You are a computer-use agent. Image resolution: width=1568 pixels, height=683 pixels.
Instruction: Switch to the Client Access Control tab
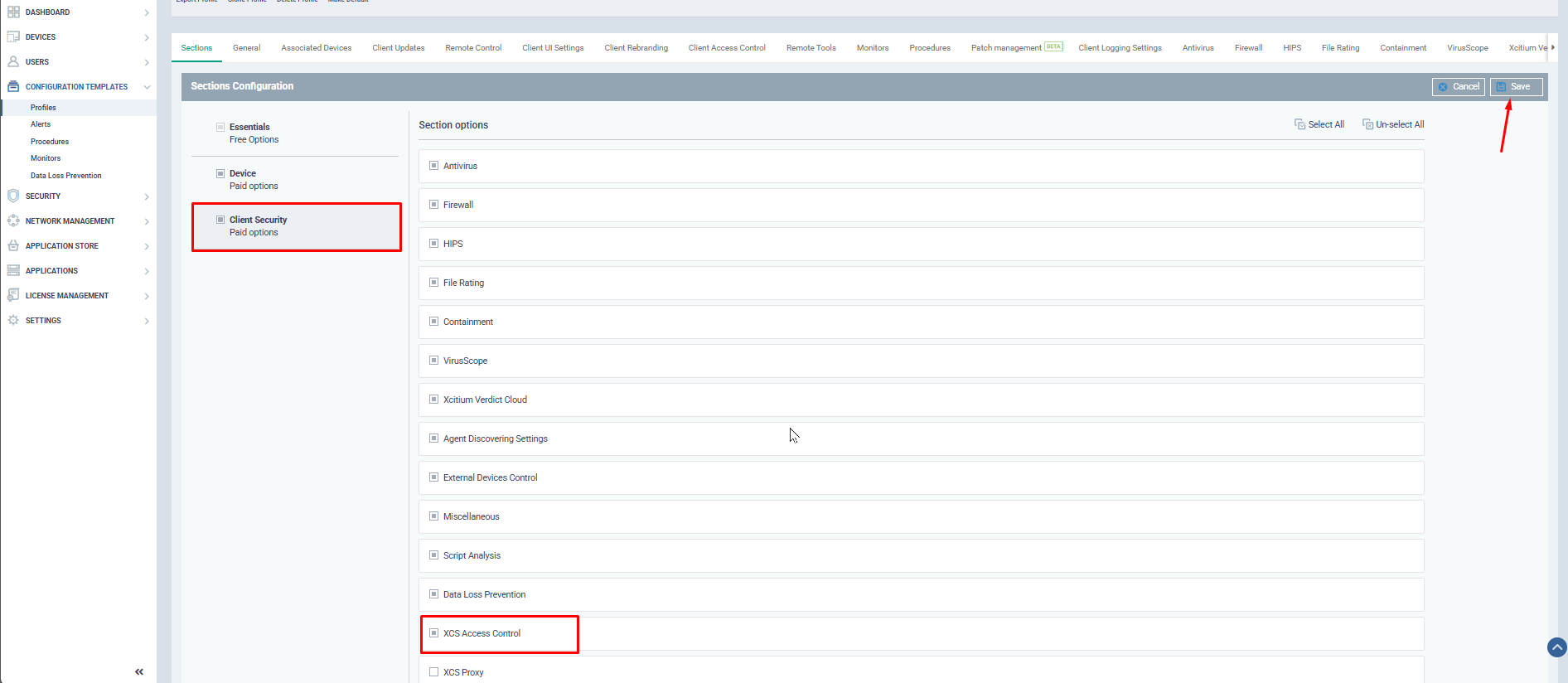[727, 48]
